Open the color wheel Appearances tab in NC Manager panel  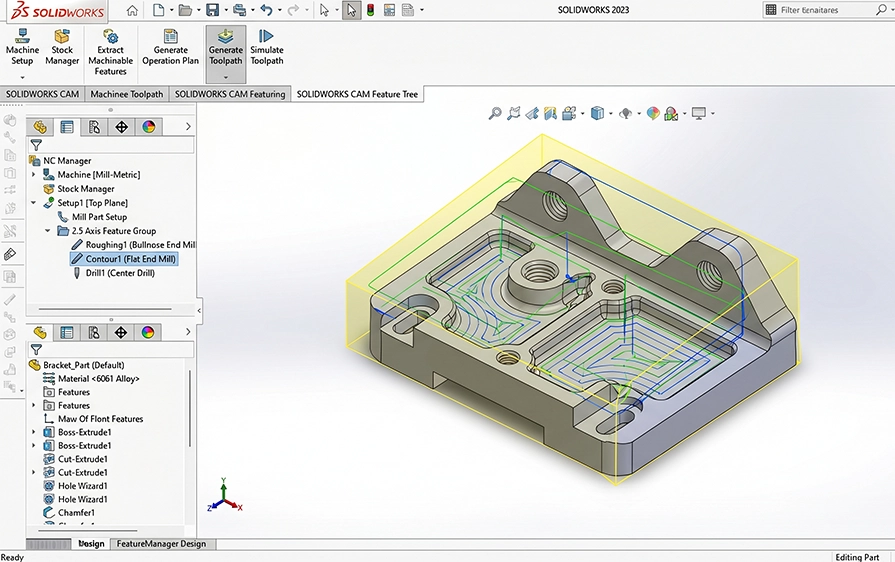(148, 127)
